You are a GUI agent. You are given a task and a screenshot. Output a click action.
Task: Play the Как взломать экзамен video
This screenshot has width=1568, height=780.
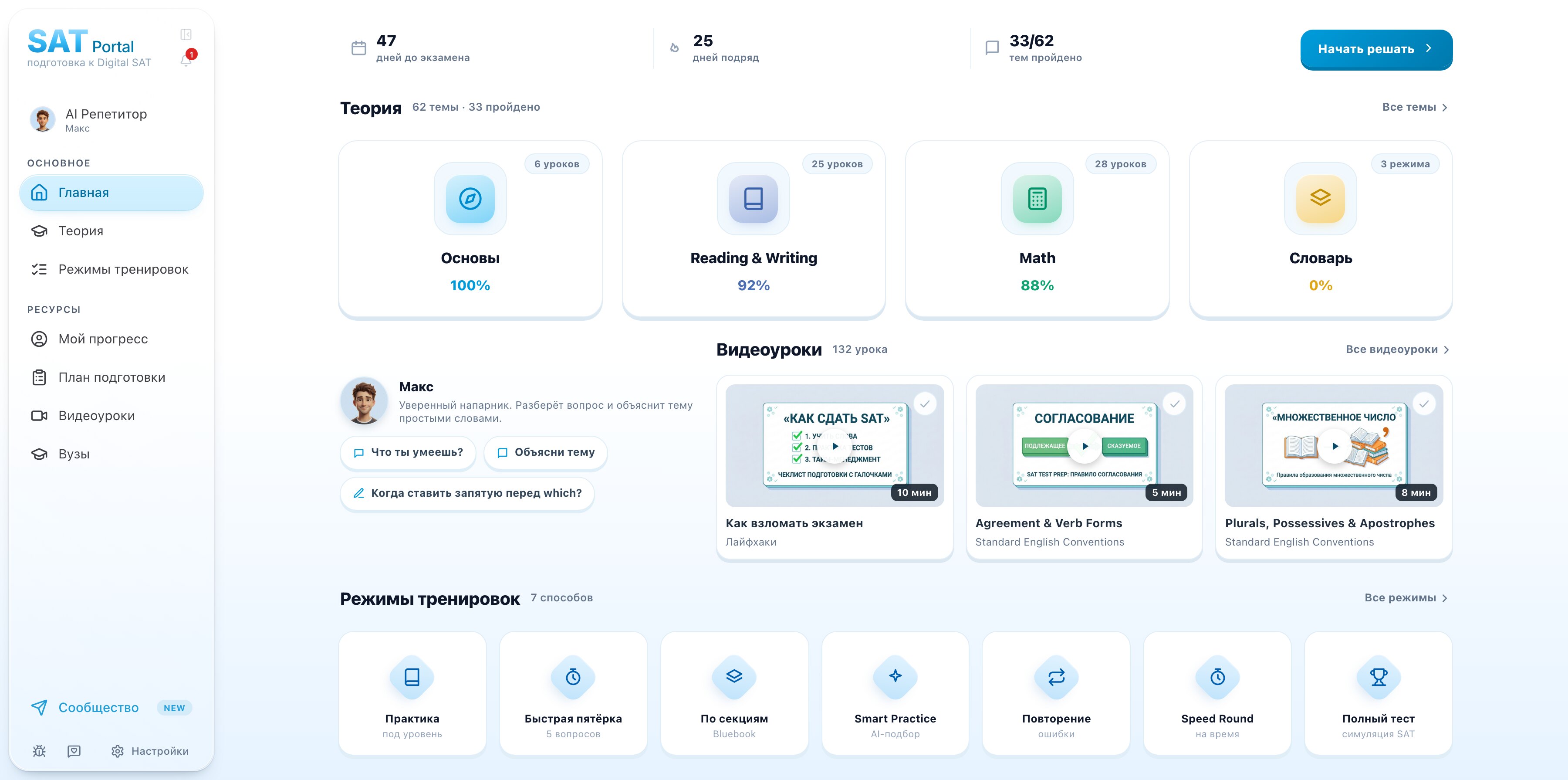(x=835, y=446)
